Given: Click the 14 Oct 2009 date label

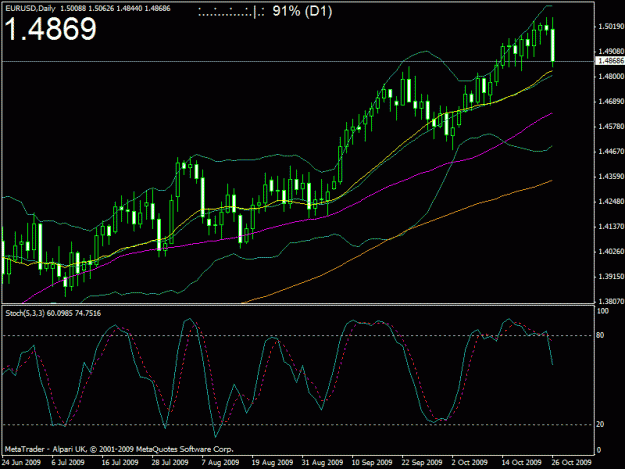Looking at the screenshot, I should [521, 462].
